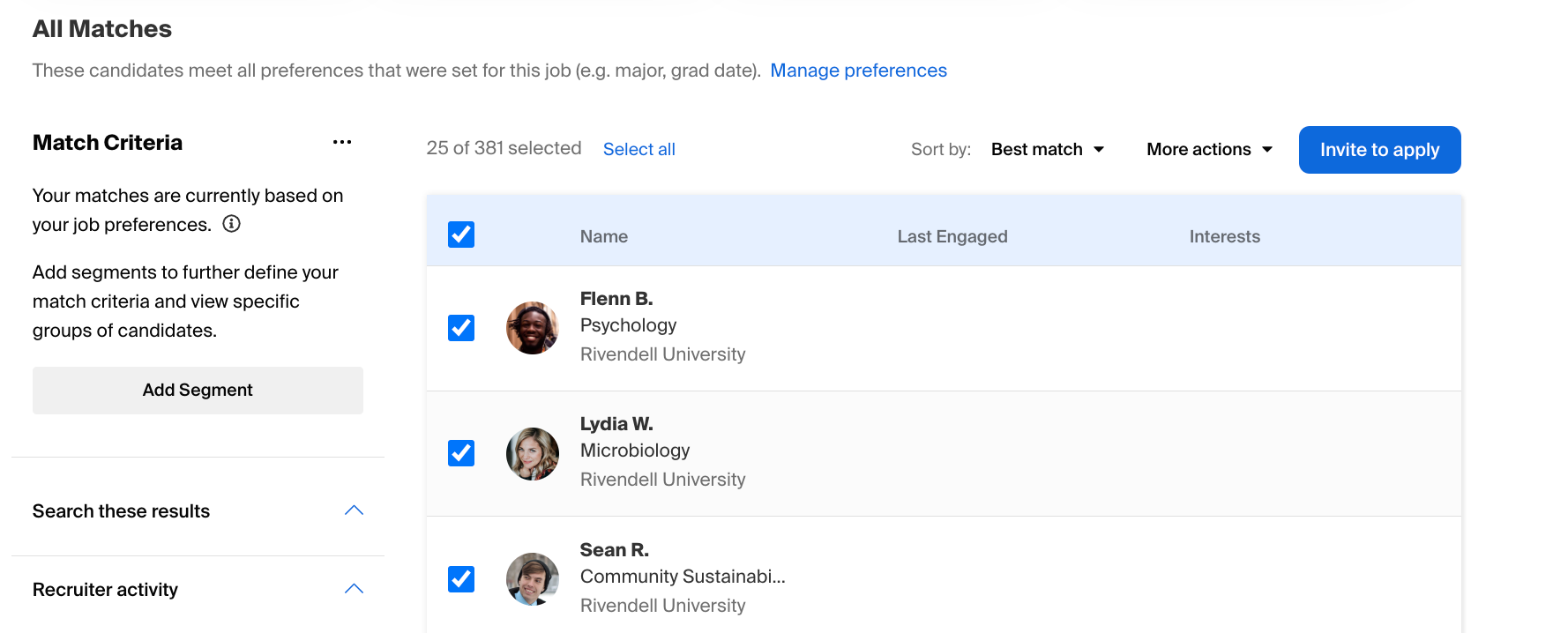Click the Interests column header
This screenshot has height=633, width=1568.
tap(1224, 236)
